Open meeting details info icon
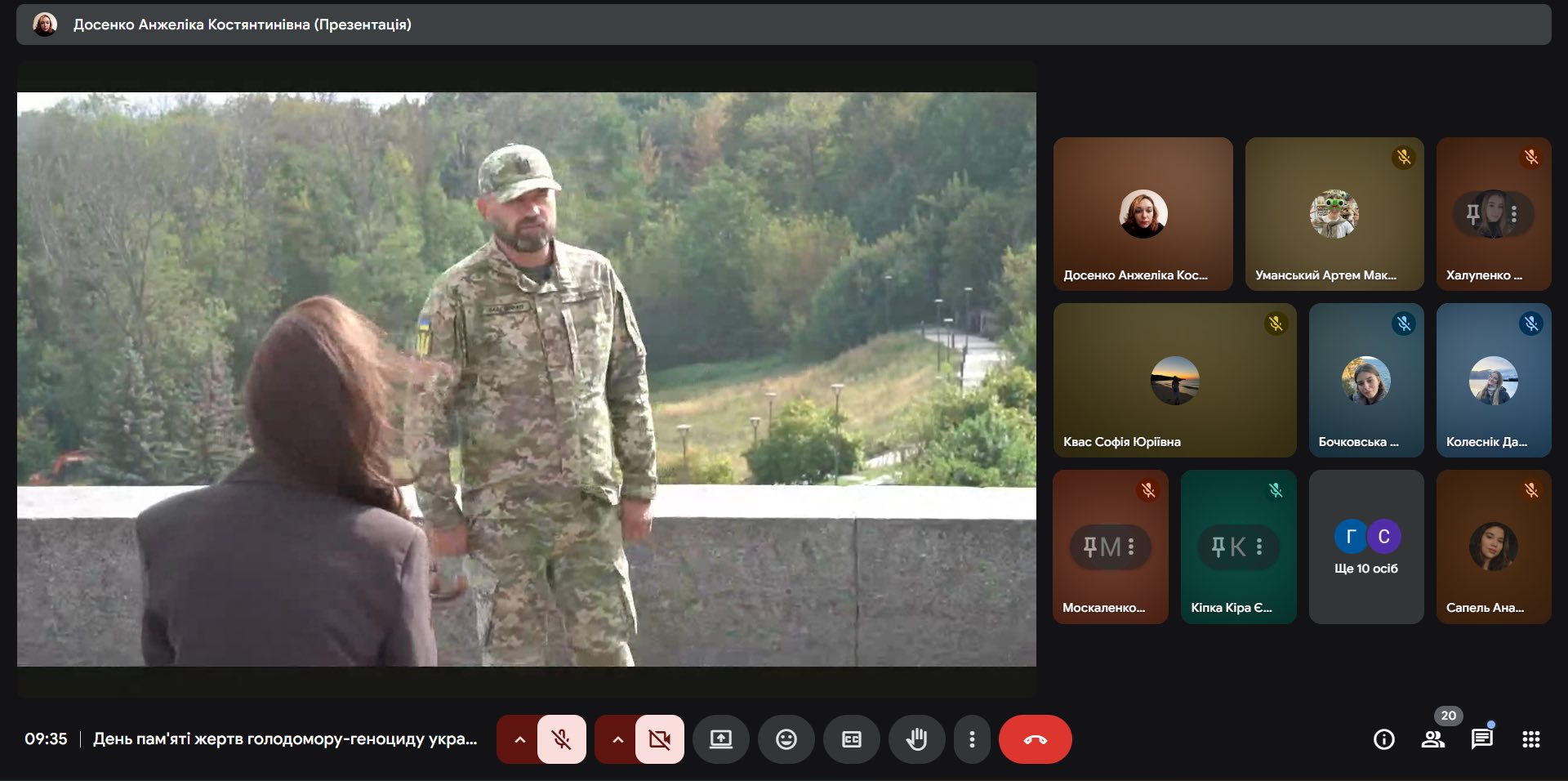This screenshot has height=781, width=1568. (1383, 739)
